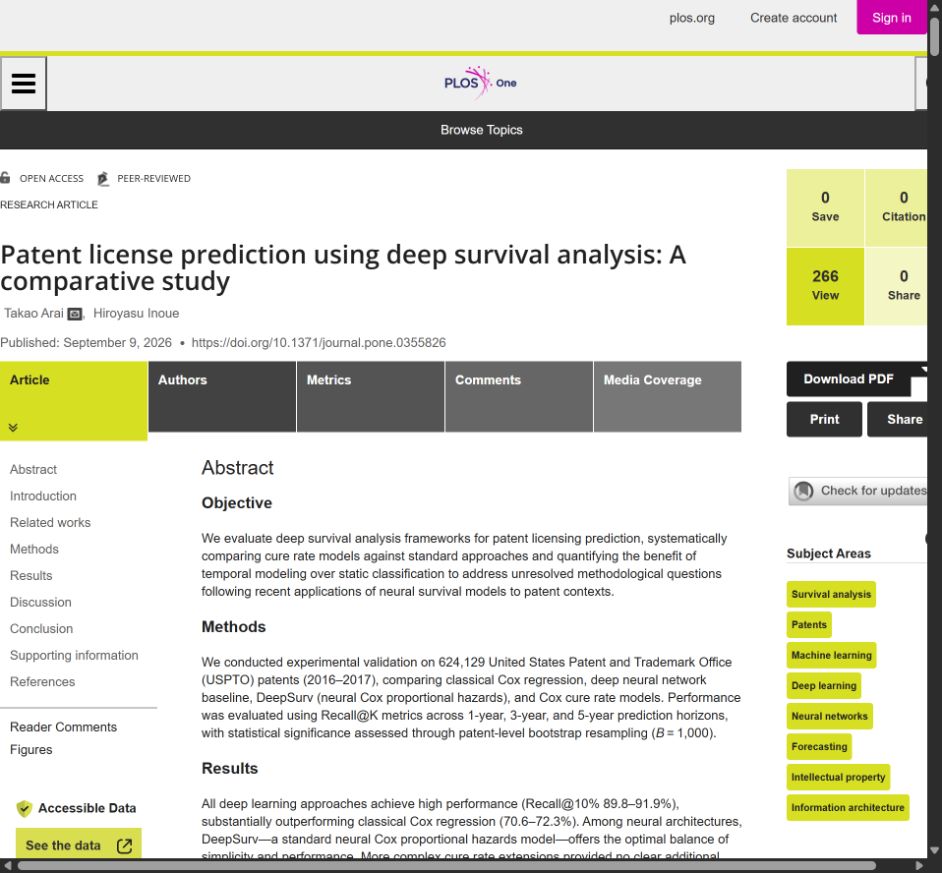This screenshot has width=942, height=873.
Task: Click the PLOS One logo
Action: [x=480, y=83]
